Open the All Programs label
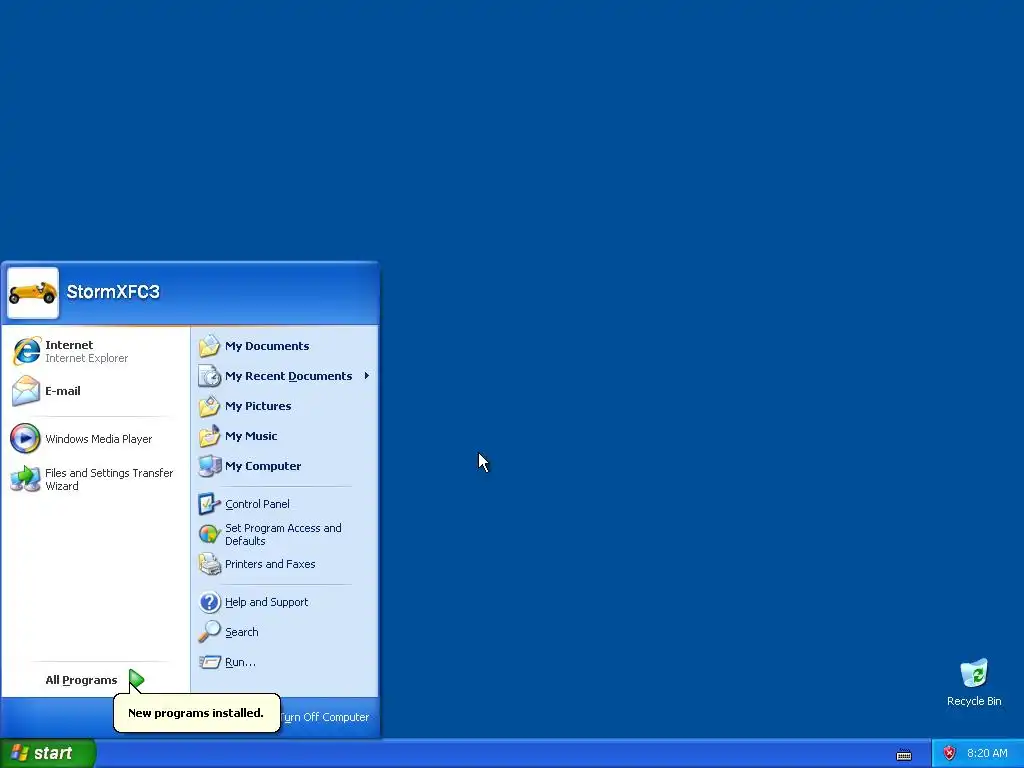The image size is (1024, 768). pos(81,680)
